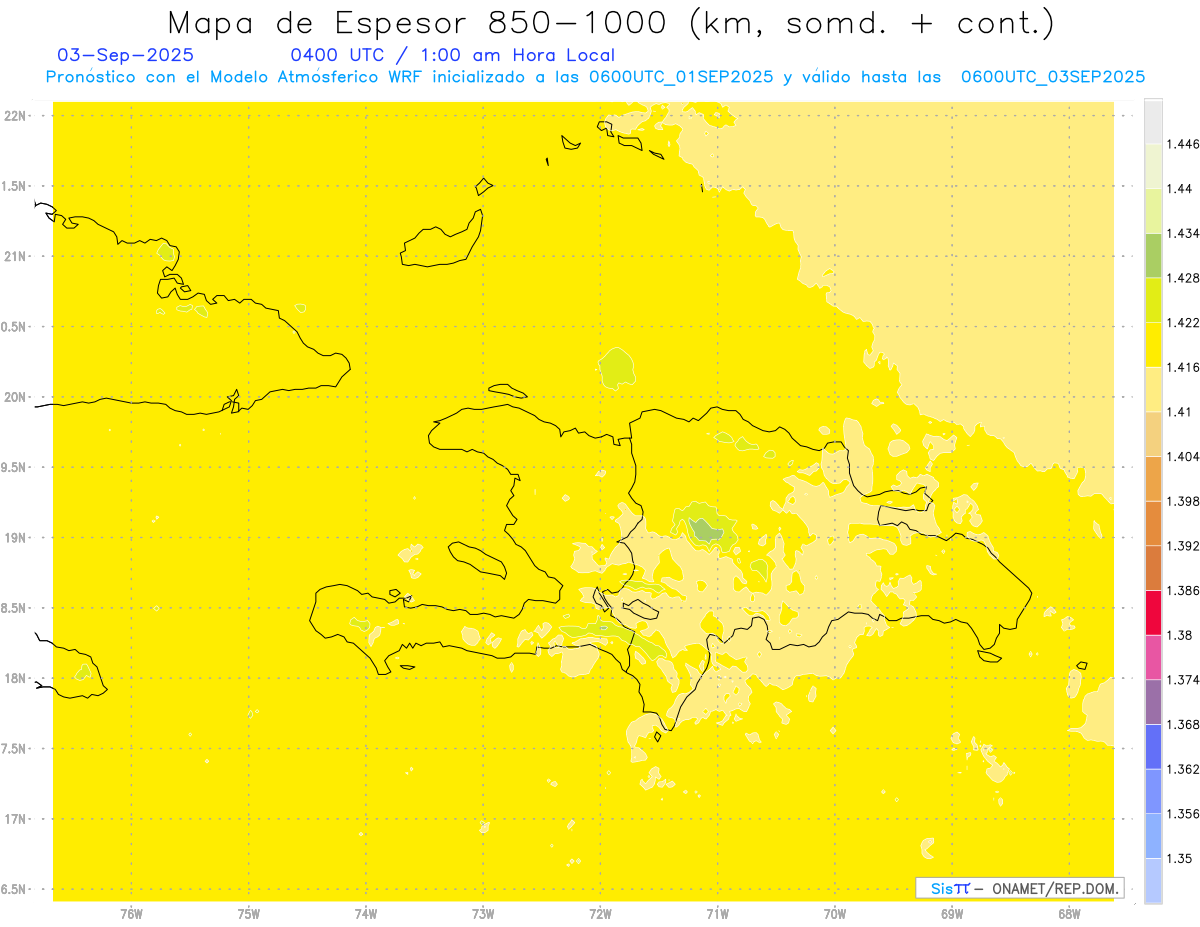The image size is (1200, 927).
Task: Click the colorbar label 1.392
Action: pos(1183,546)
